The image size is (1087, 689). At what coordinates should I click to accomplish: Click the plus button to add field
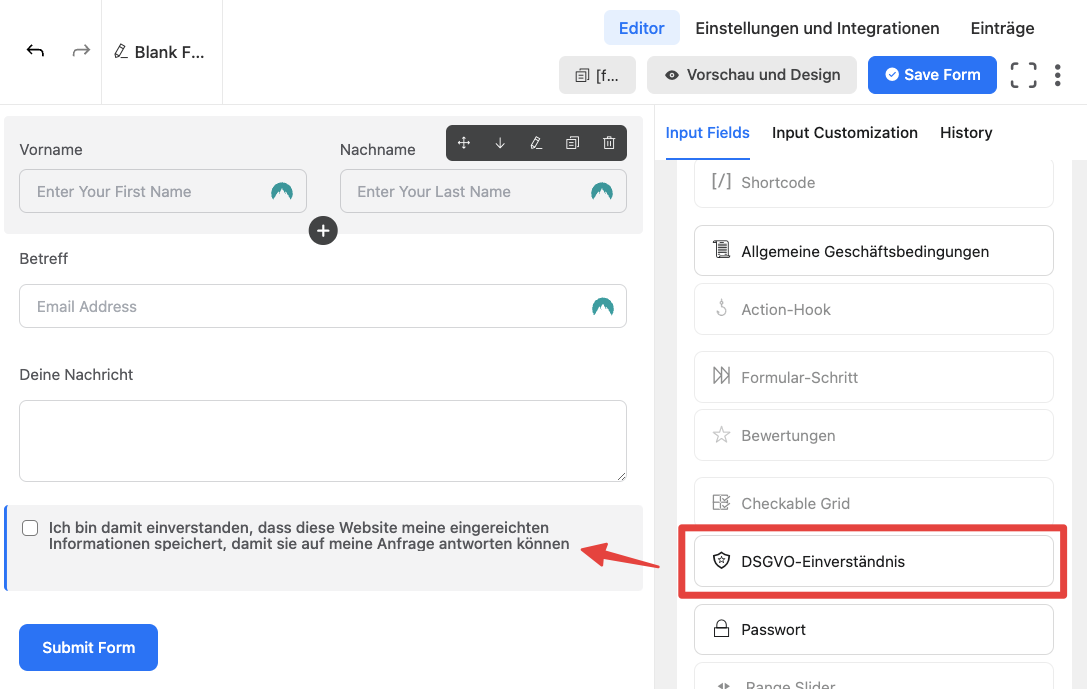323,231
